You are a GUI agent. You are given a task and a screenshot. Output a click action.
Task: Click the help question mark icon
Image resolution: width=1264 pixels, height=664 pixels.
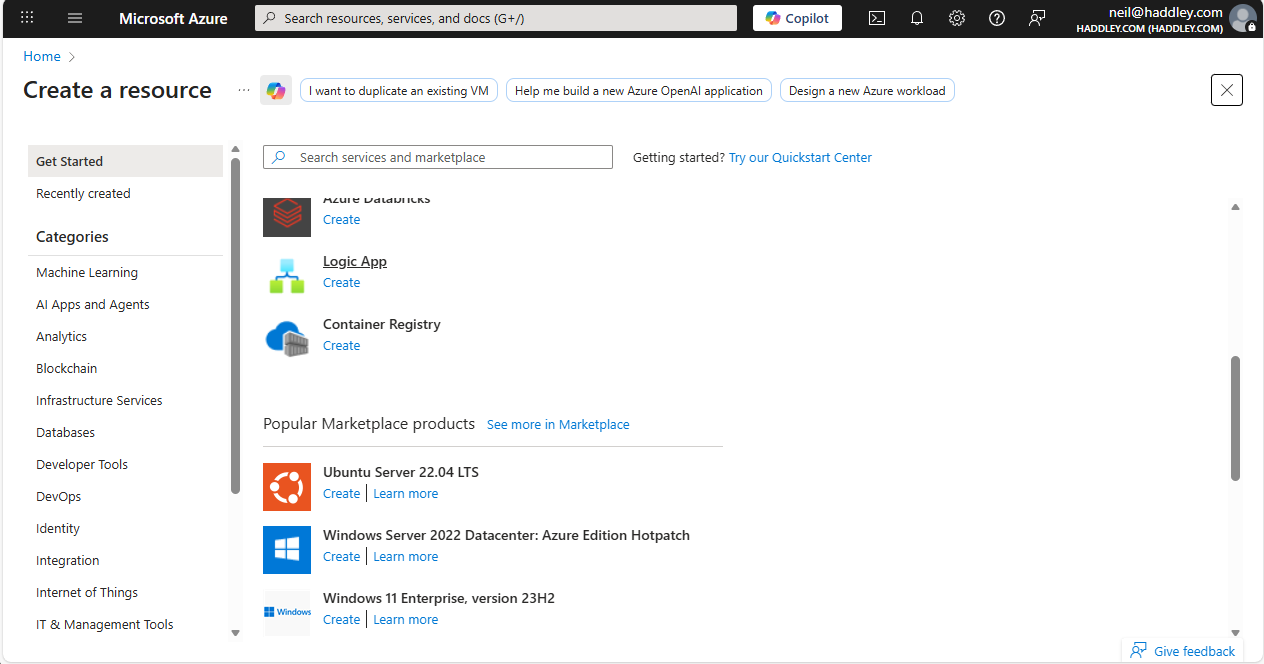[997, 18]
